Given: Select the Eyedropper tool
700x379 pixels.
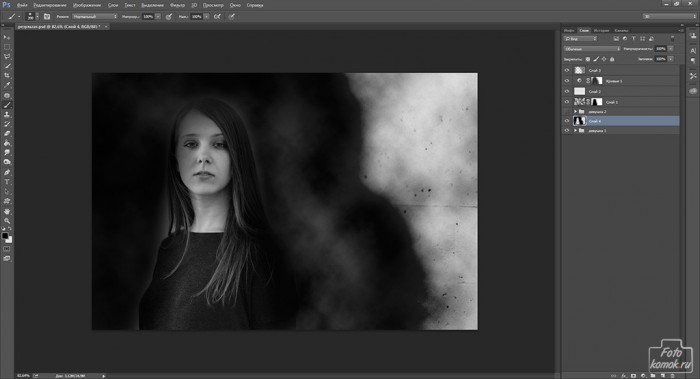Looking at the screenshot, I should pyautogui.click(x=7, y=85).
